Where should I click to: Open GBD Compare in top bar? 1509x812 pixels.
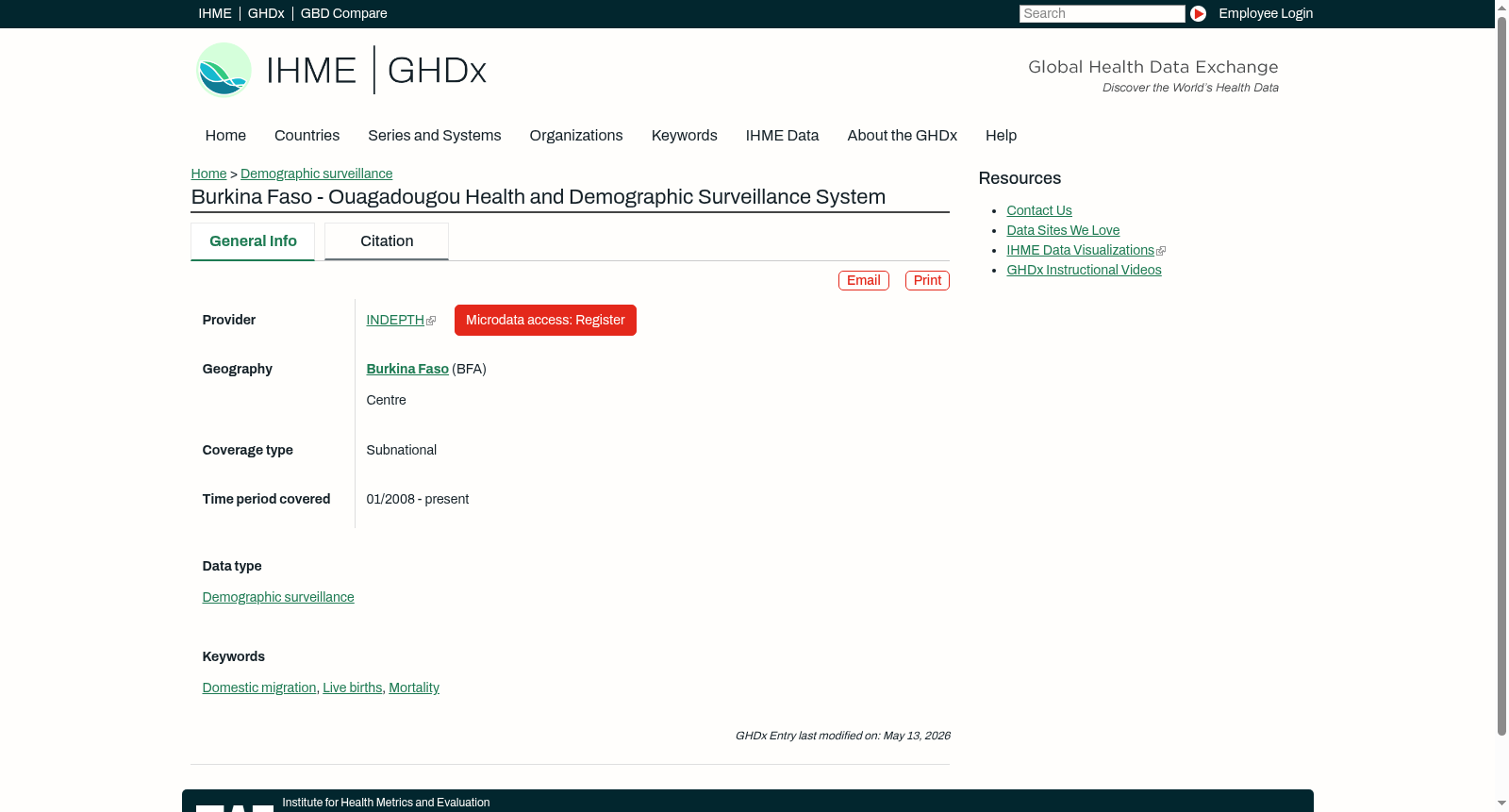click(x=344, y=13)
